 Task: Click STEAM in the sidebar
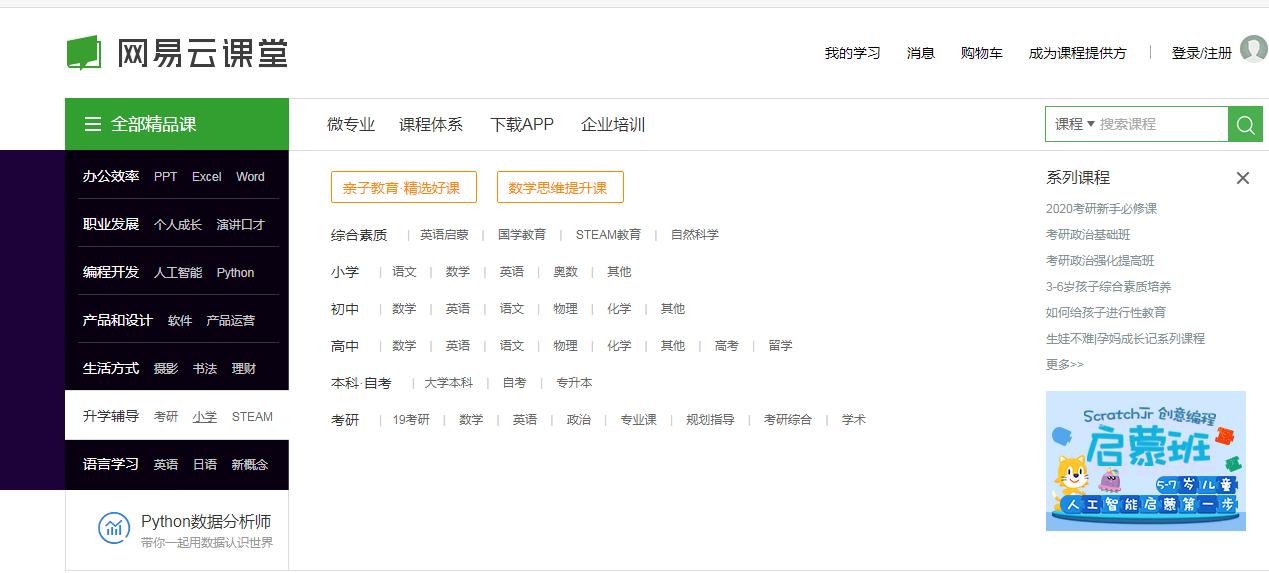point(252,417)
